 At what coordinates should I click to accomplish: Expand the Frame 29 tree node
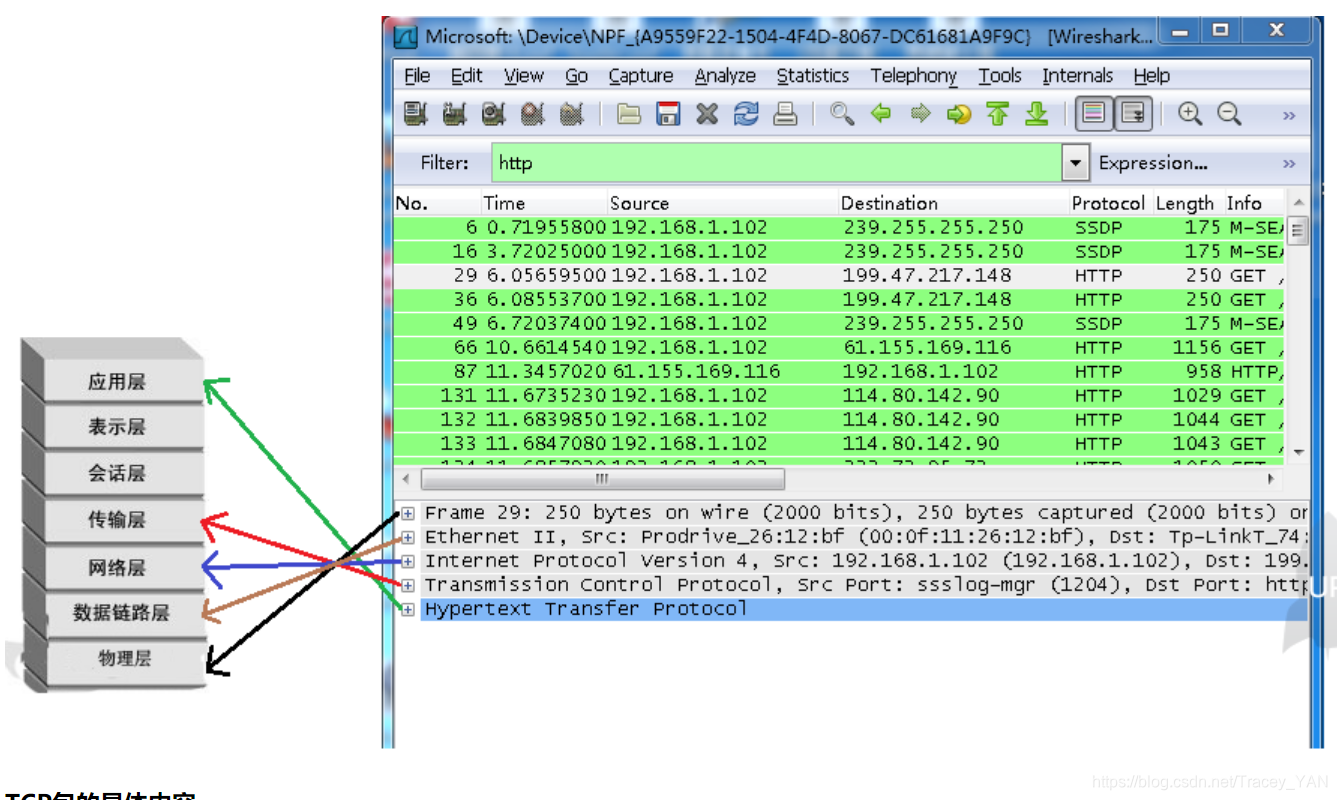coord(408,513)
